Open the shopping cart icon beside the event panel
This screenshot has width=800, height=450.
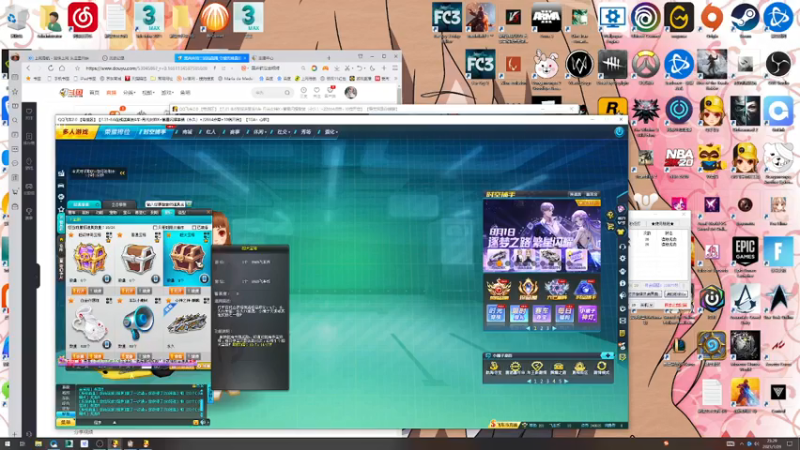(610, 226)
